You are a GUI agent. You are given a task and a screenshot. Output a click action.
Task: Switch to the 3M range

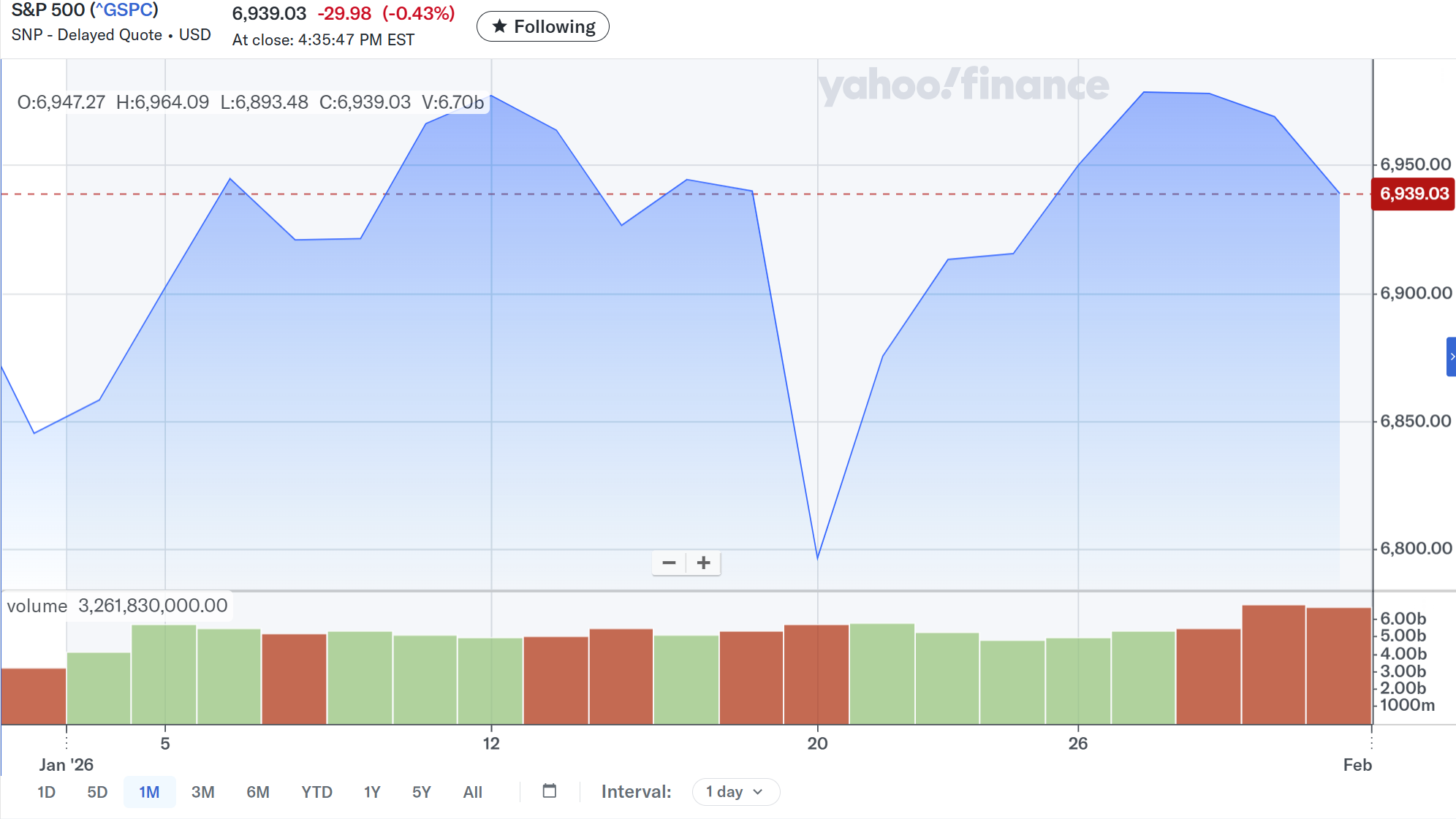tap(202, 792)
